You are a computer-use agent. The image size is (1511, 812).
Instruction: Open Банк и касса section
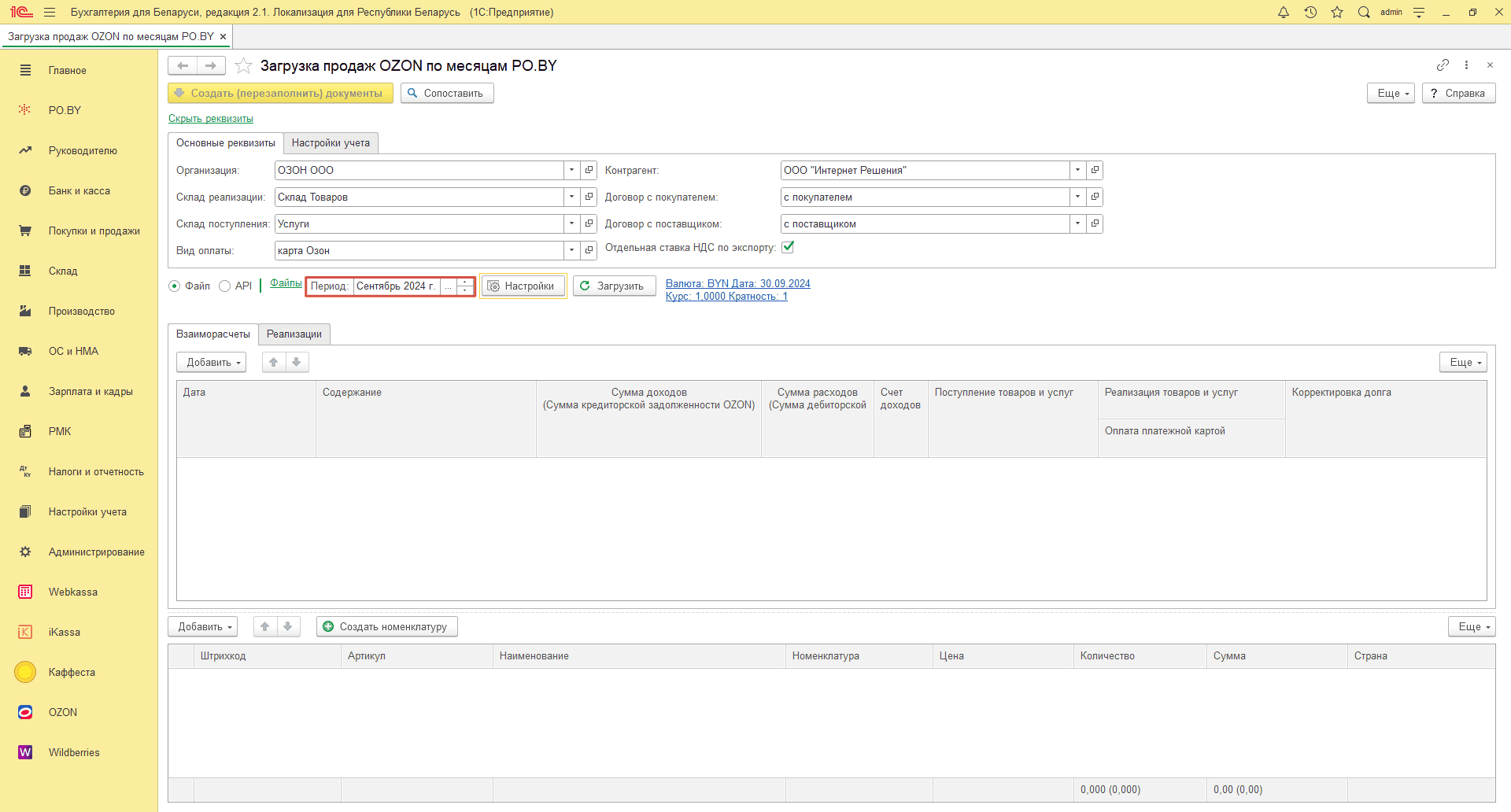point(79,190)
